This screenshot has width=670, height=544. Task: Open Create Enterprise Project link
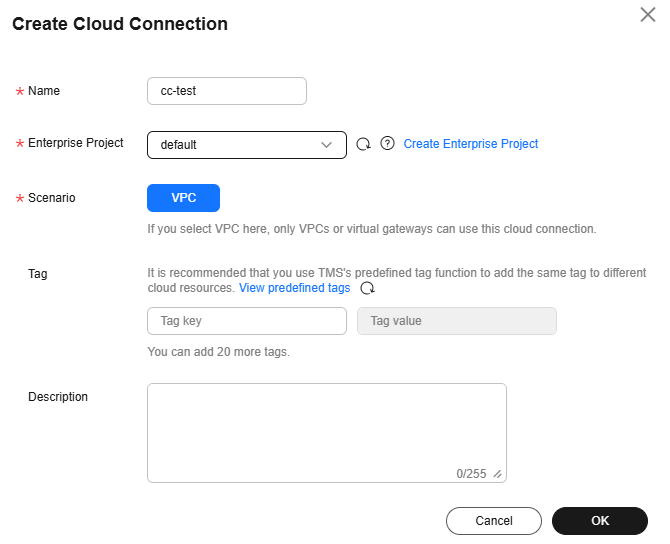pos(470,144)
